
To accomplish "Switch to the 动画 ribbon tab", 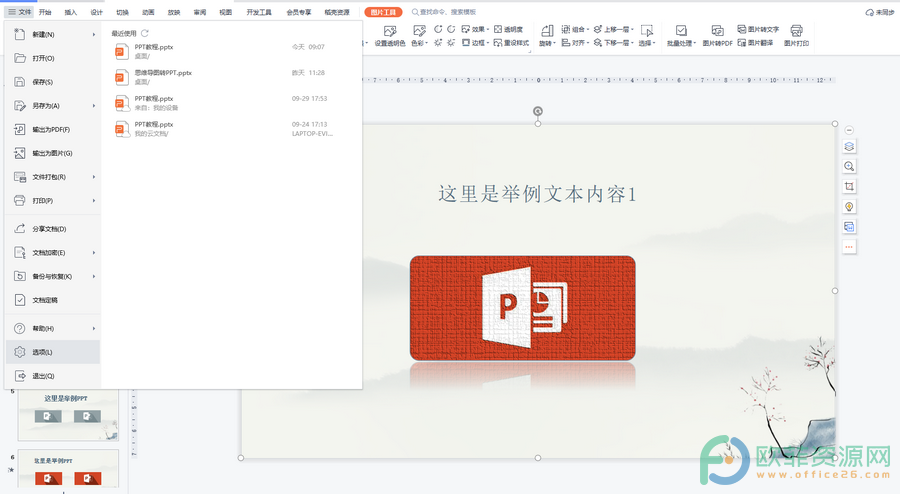I will pyautogui.click(x=148, y=12).
